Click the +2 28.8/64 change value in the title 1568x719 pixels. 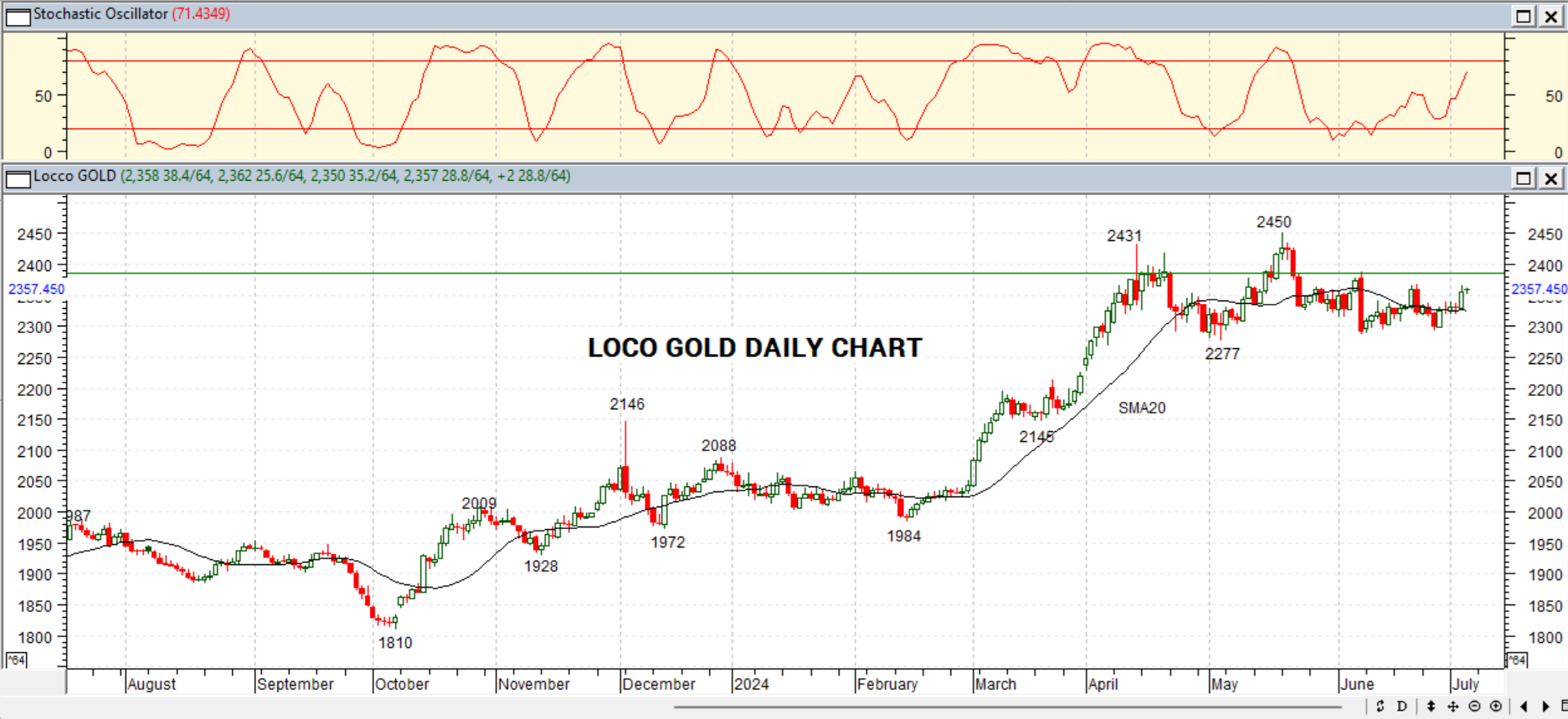(532, 177)
